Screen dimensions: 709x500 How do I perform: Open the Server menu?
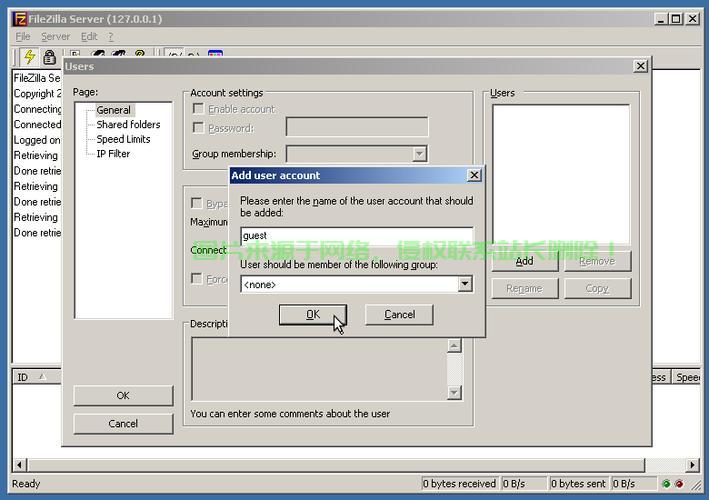[x=56, y=37]
